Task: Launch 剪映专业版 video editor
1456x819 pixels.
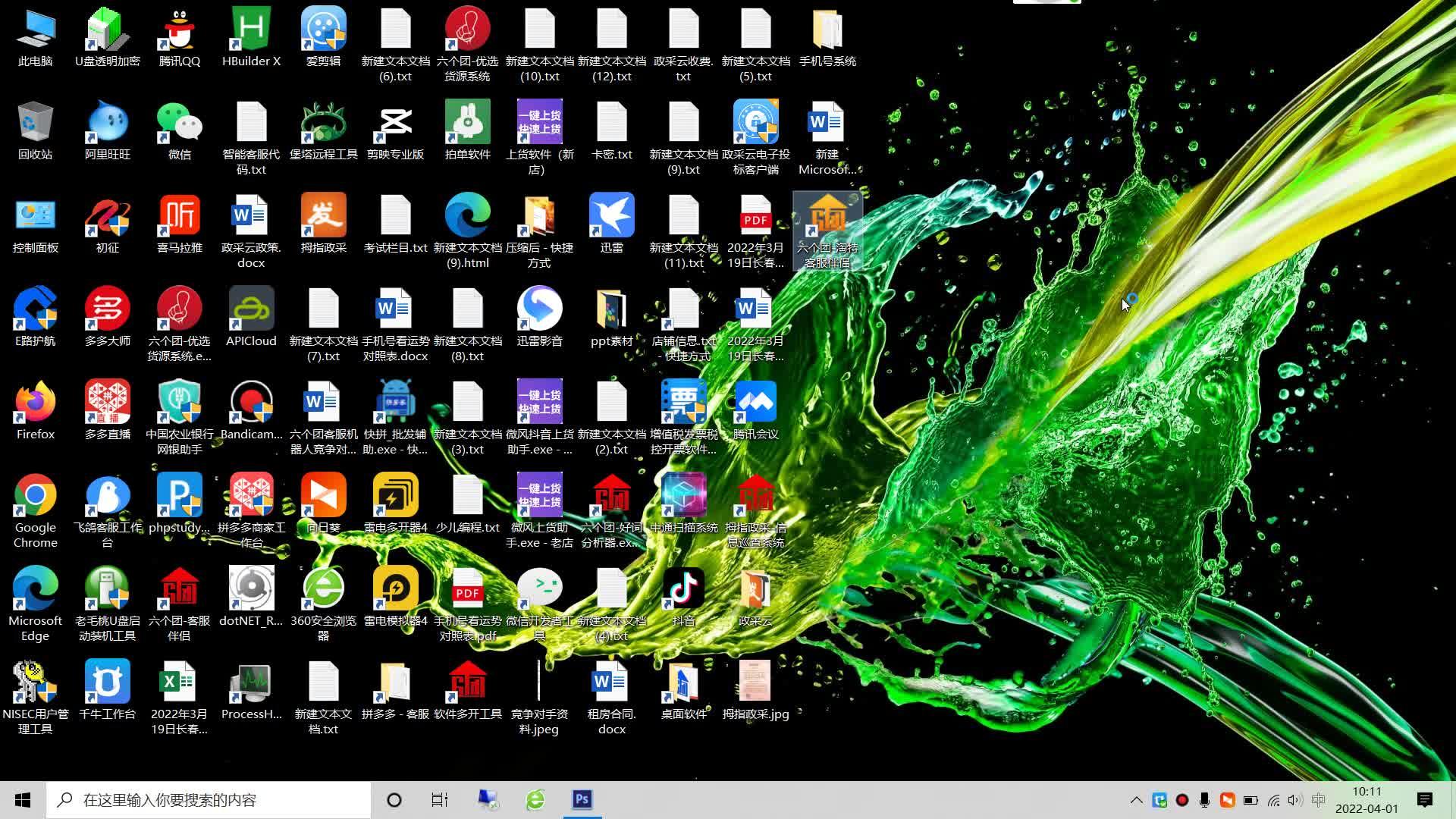Action: coord(395,131)
